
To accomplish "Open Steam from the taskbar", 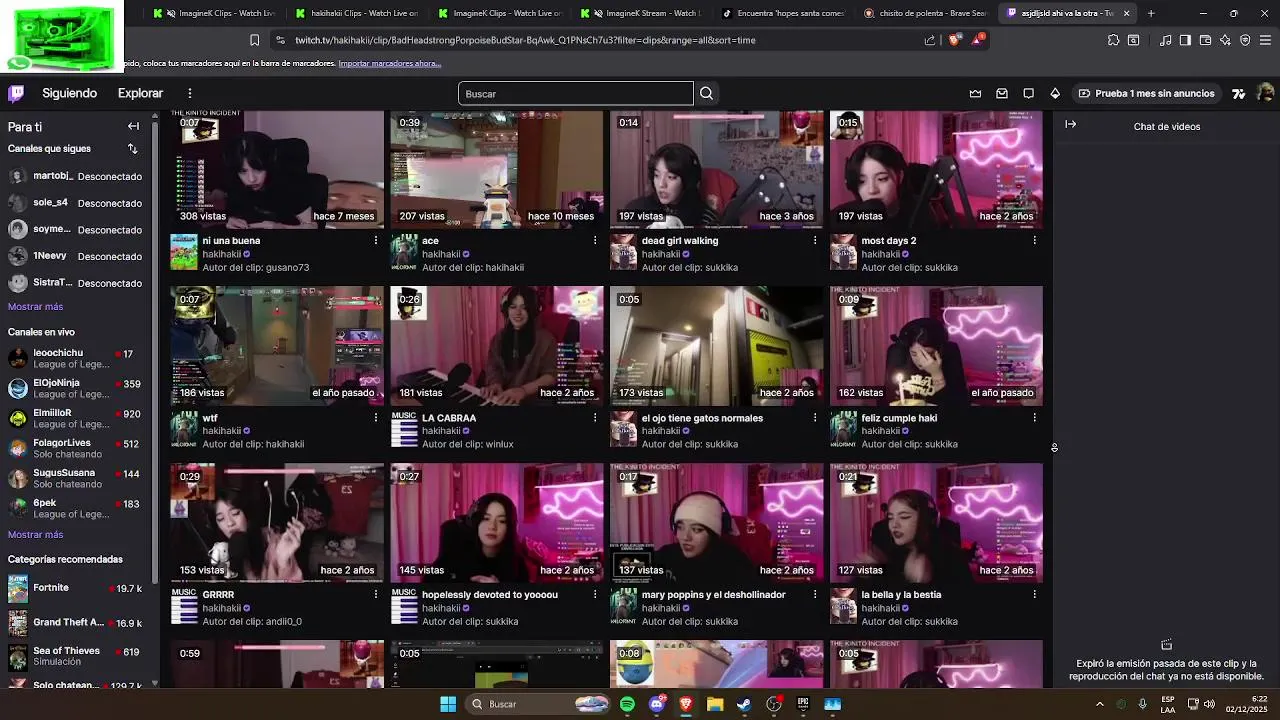I will [x=744, y=704].
